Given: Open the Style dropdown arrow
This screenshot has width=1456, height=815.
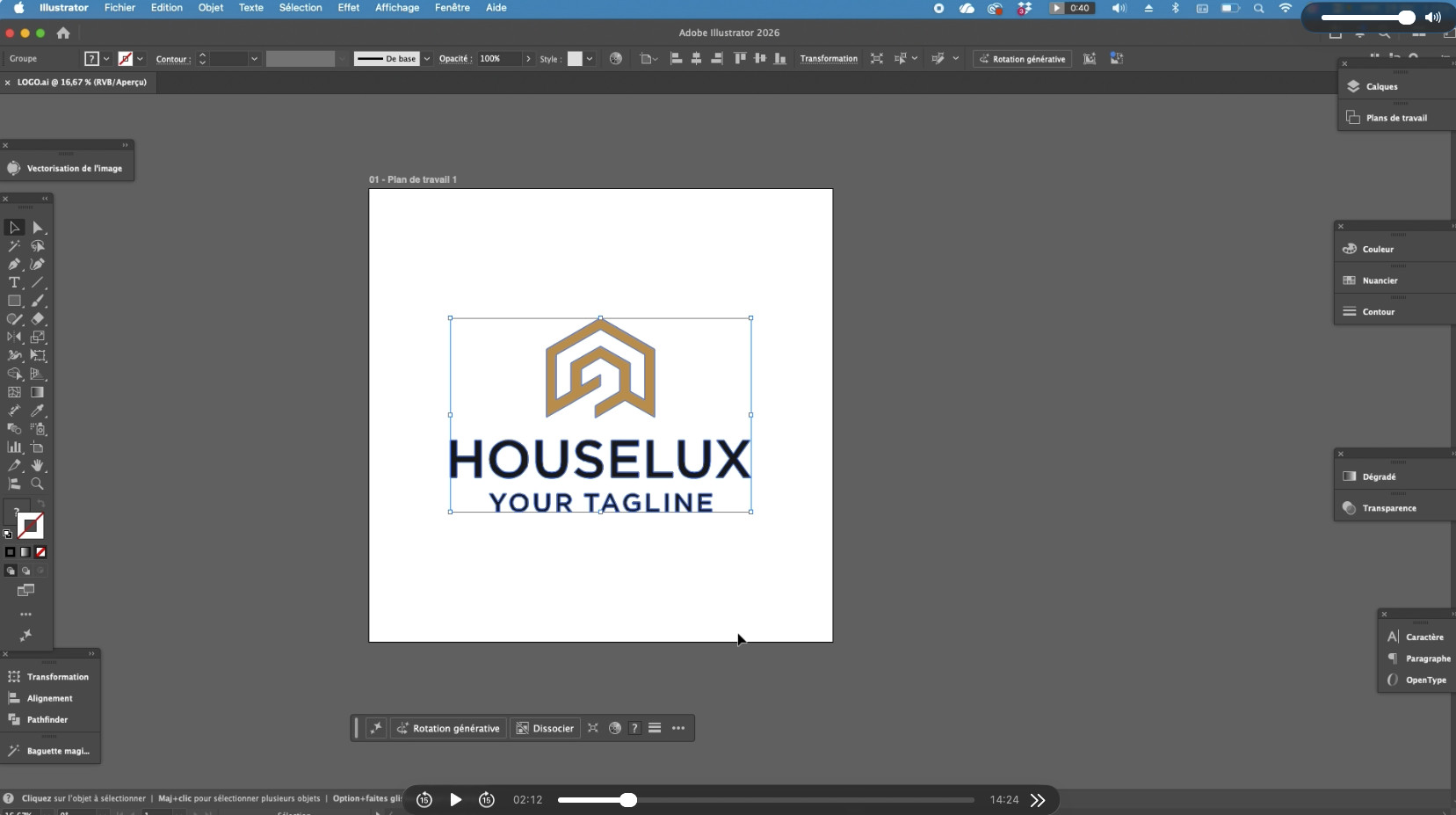Looking at the screenshot, I should tap(590, 59).
